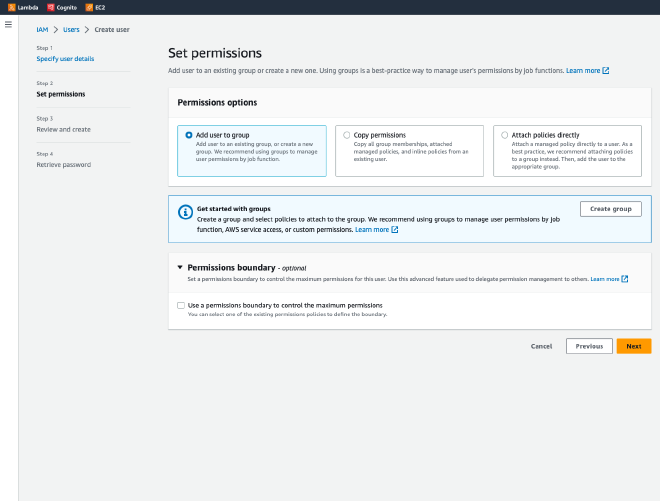This screenshot has height=501, width=660.
Task: Click the info icon in groups banner
Action: 184,212
